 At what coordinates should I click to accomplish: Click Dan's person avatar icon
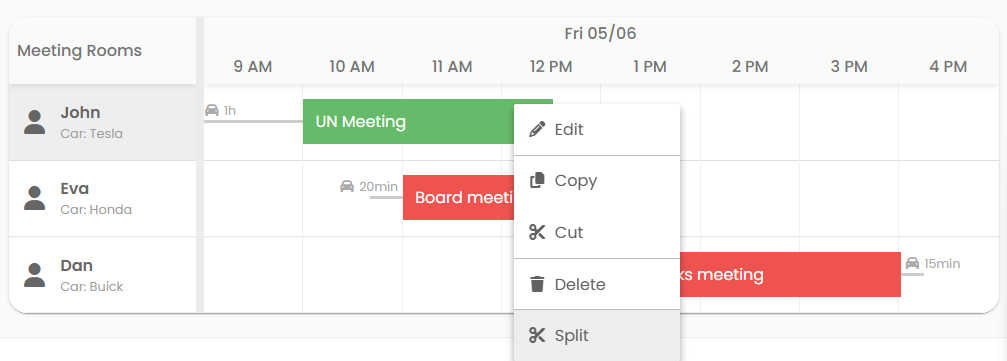35,275
